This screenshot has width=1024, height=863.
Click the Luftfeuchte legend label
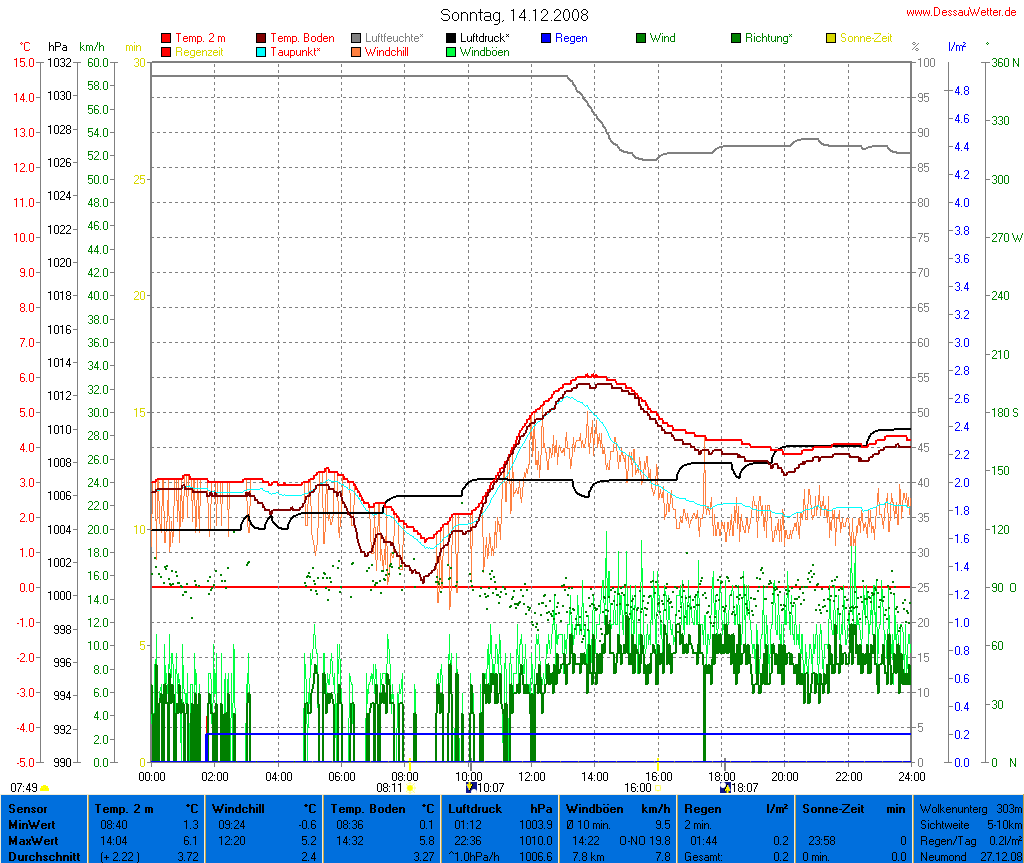pos(394,38)
